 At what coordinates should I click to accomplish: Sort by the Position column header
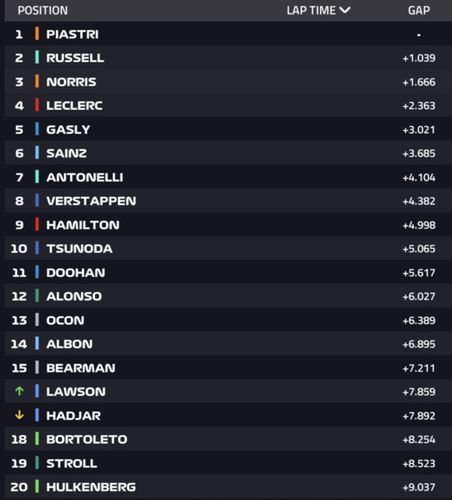pos(43,10)
